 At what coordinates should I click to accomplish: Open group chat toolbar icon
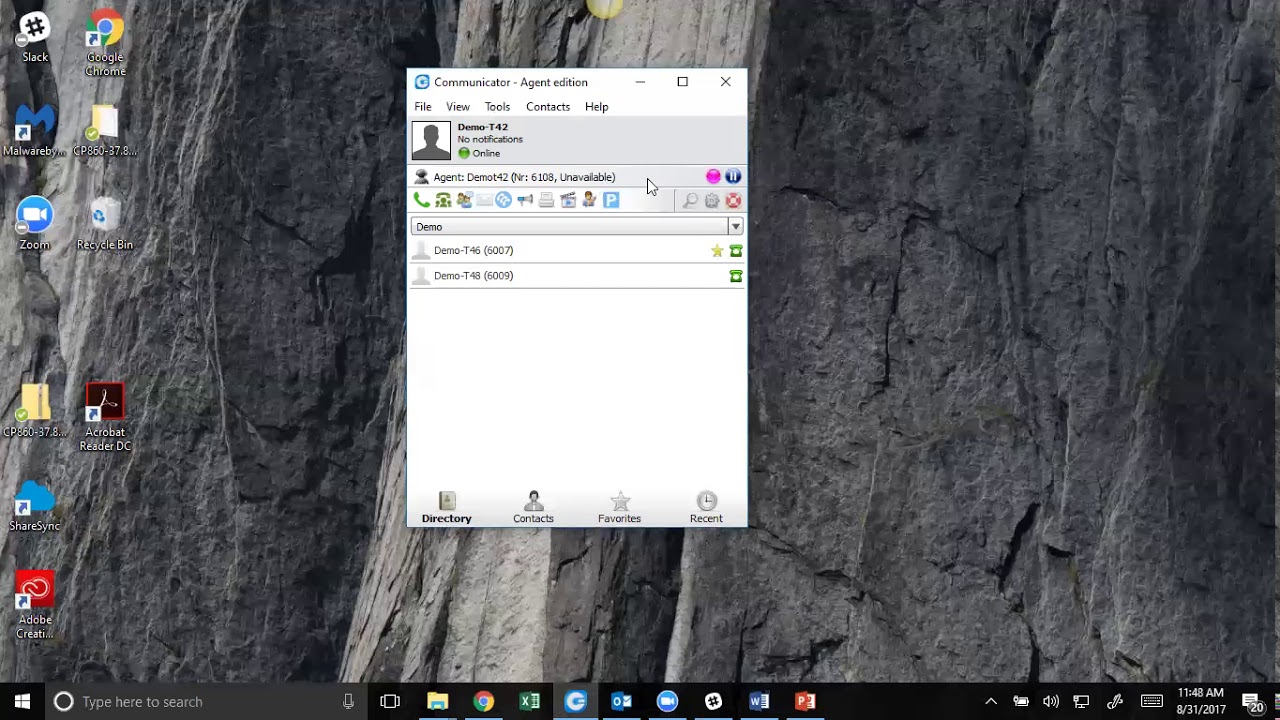[x=464, y=201]
